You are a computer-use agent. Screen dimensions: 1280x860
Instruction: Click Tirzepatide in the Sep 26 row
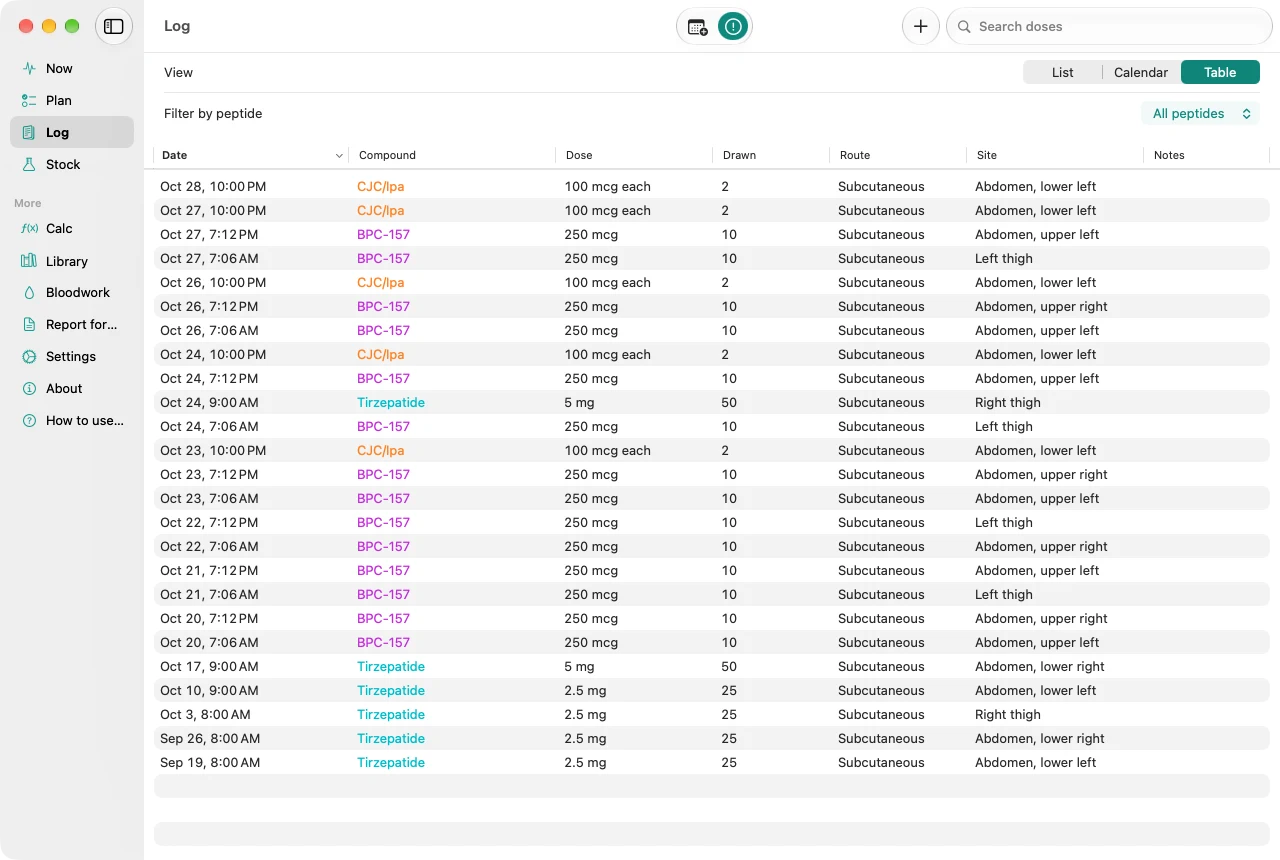[391, 738]
